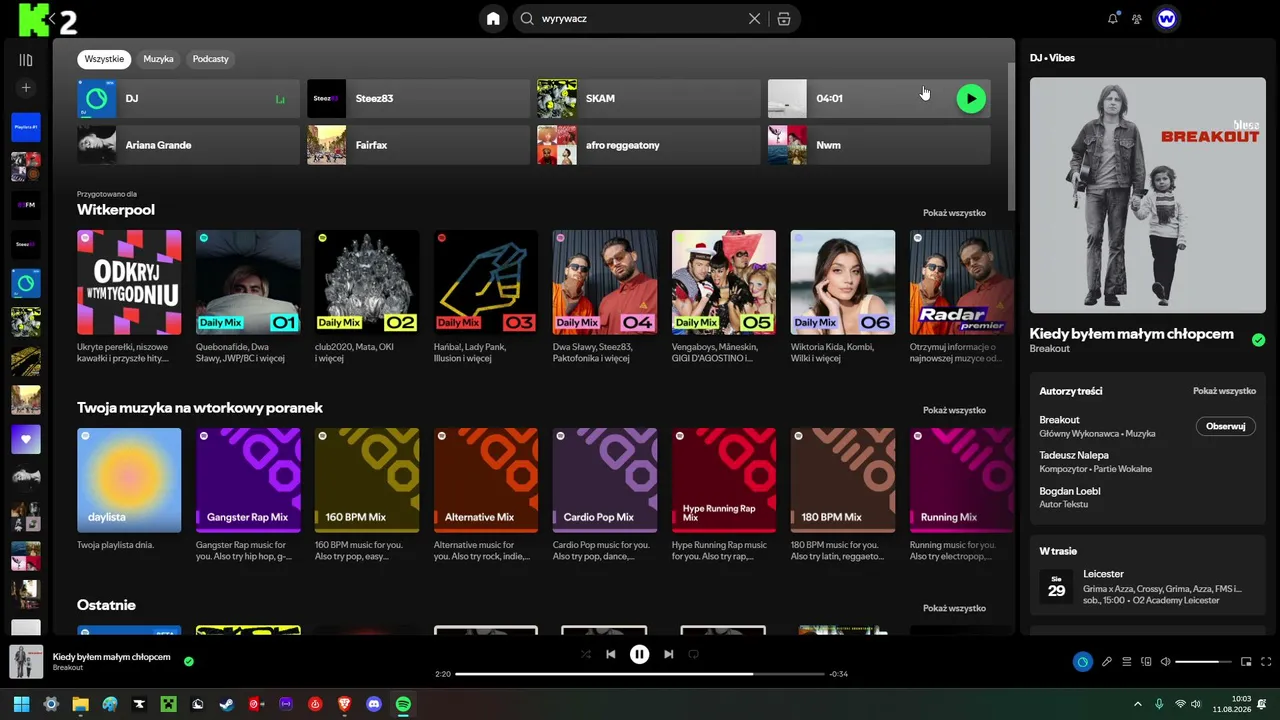This screenshot has height=720, width=1280.
Task: Open the Friend Activity icon
Action: [1137, 18]
